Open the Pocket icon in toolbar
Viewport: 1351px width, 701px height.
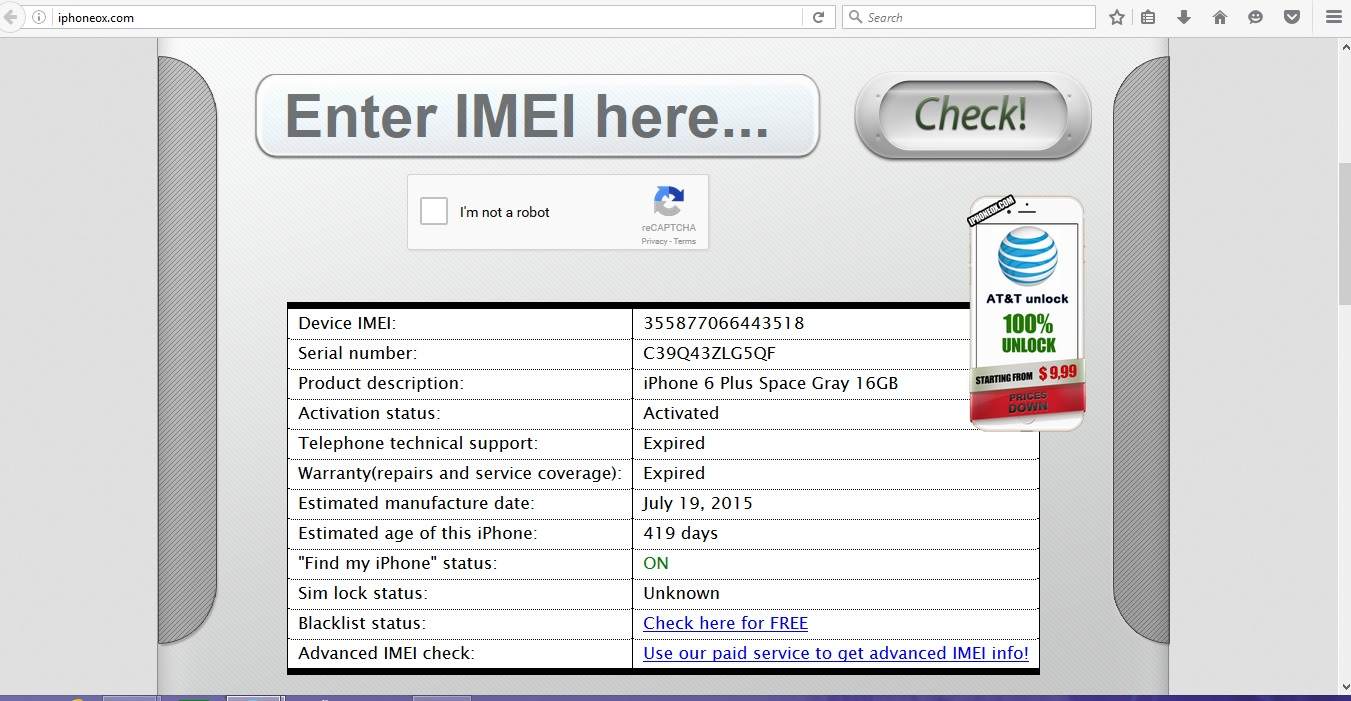1292,17
